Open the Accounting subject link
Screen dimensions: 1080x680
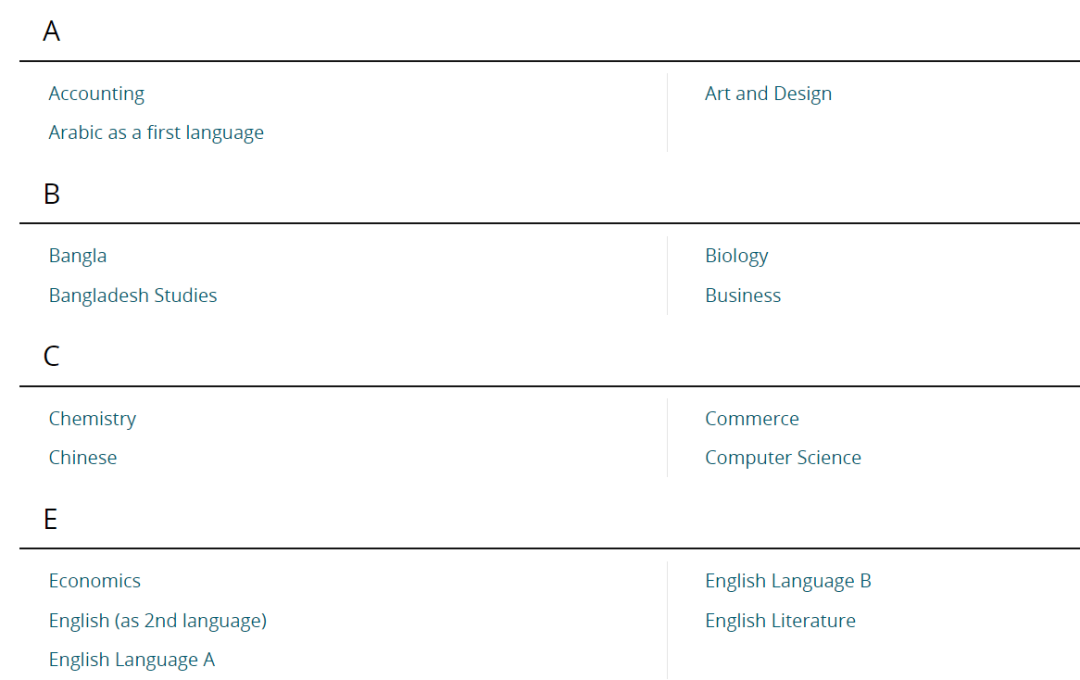click(96, 94)
